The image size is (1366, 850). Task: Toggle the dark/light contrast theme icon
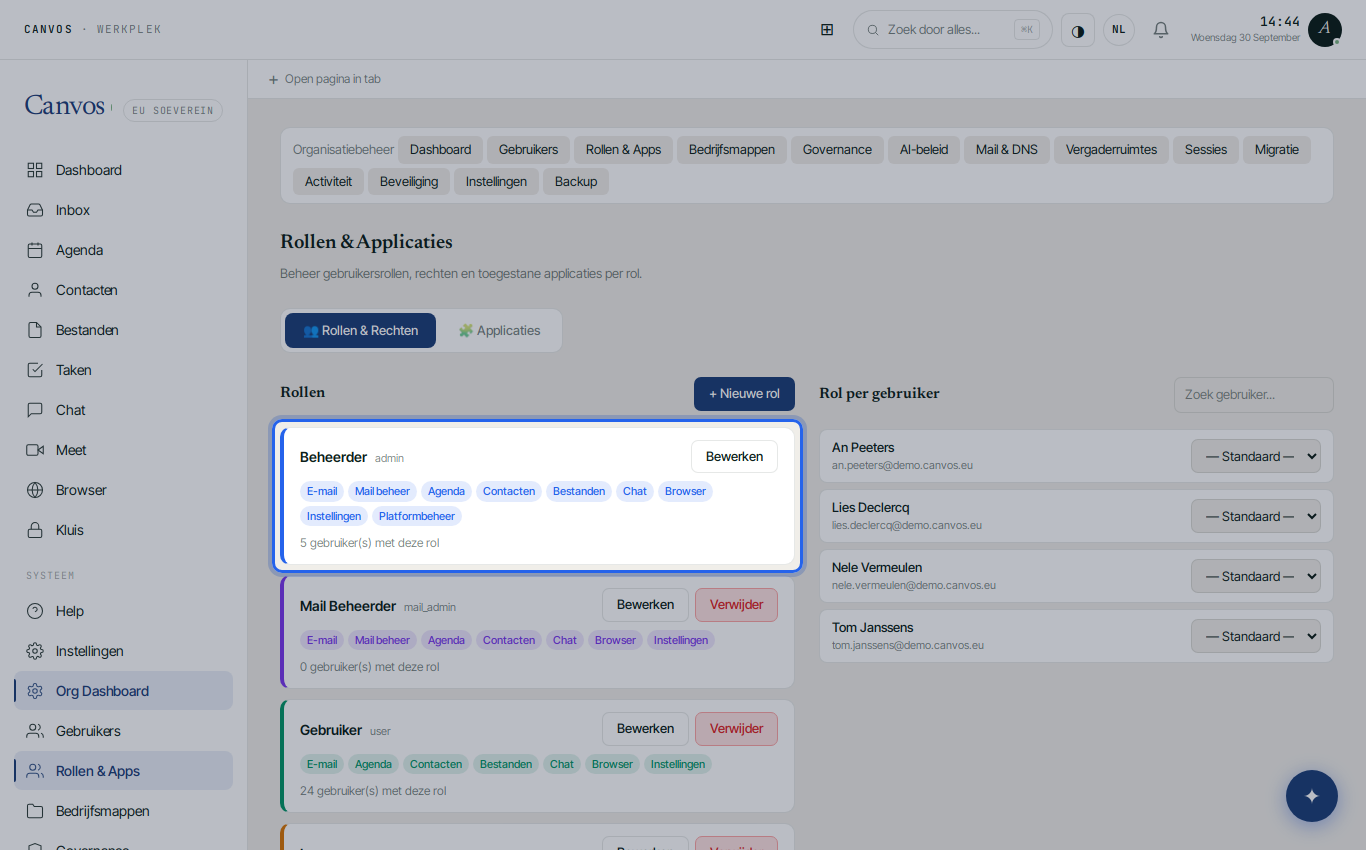click(1078, 30)
